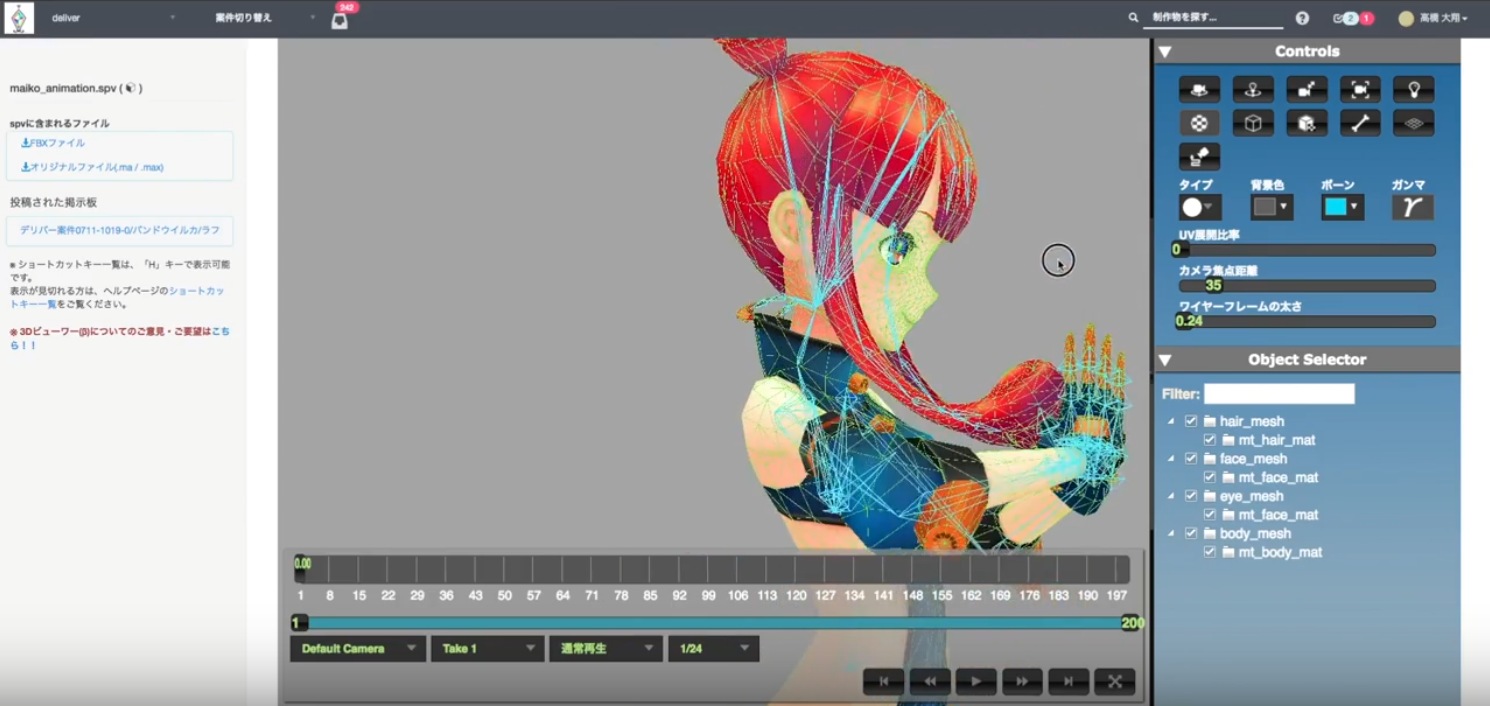
Task: Toggle the mt_body_mat checkbox
Action: pyautogui.click(x=1210, y=552)
